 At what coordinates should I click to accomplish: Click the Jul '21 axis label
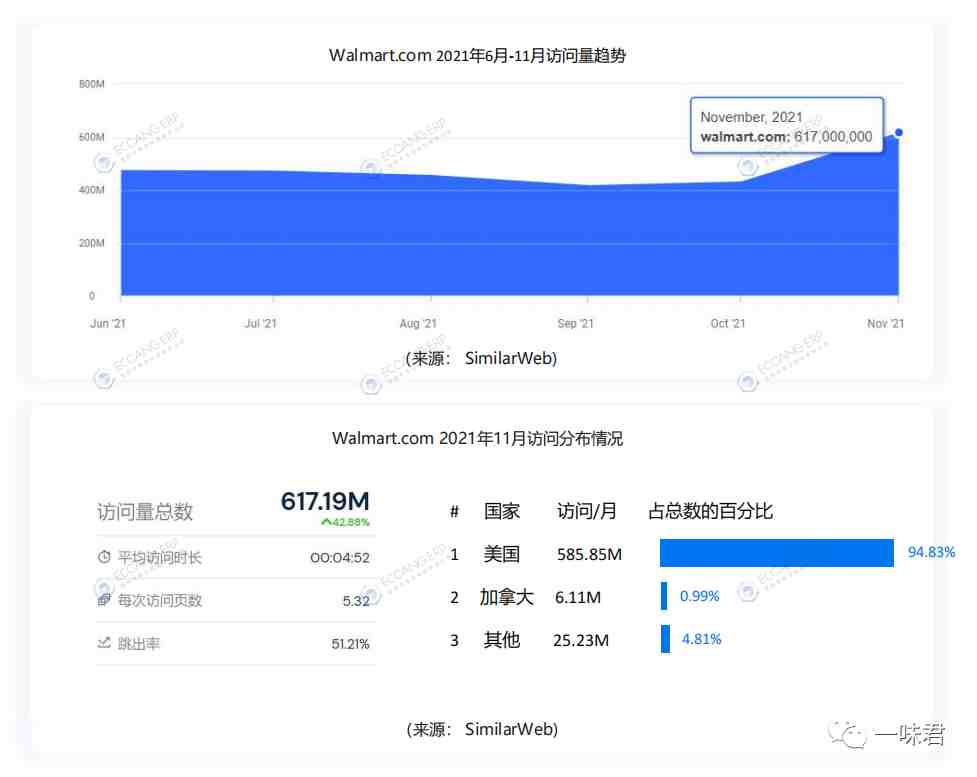click(x=260, y=323)
